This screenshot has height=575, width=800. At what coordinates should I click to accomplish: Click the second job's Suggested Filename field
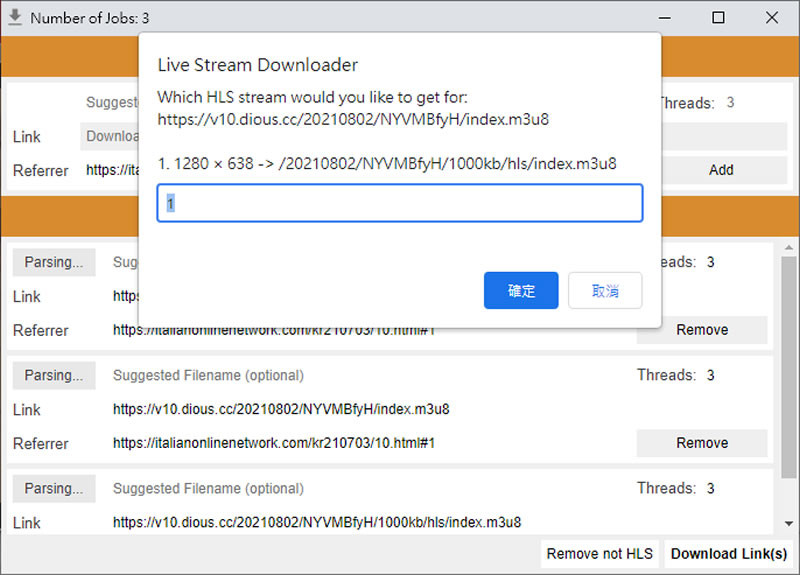(x=360, y=375)
